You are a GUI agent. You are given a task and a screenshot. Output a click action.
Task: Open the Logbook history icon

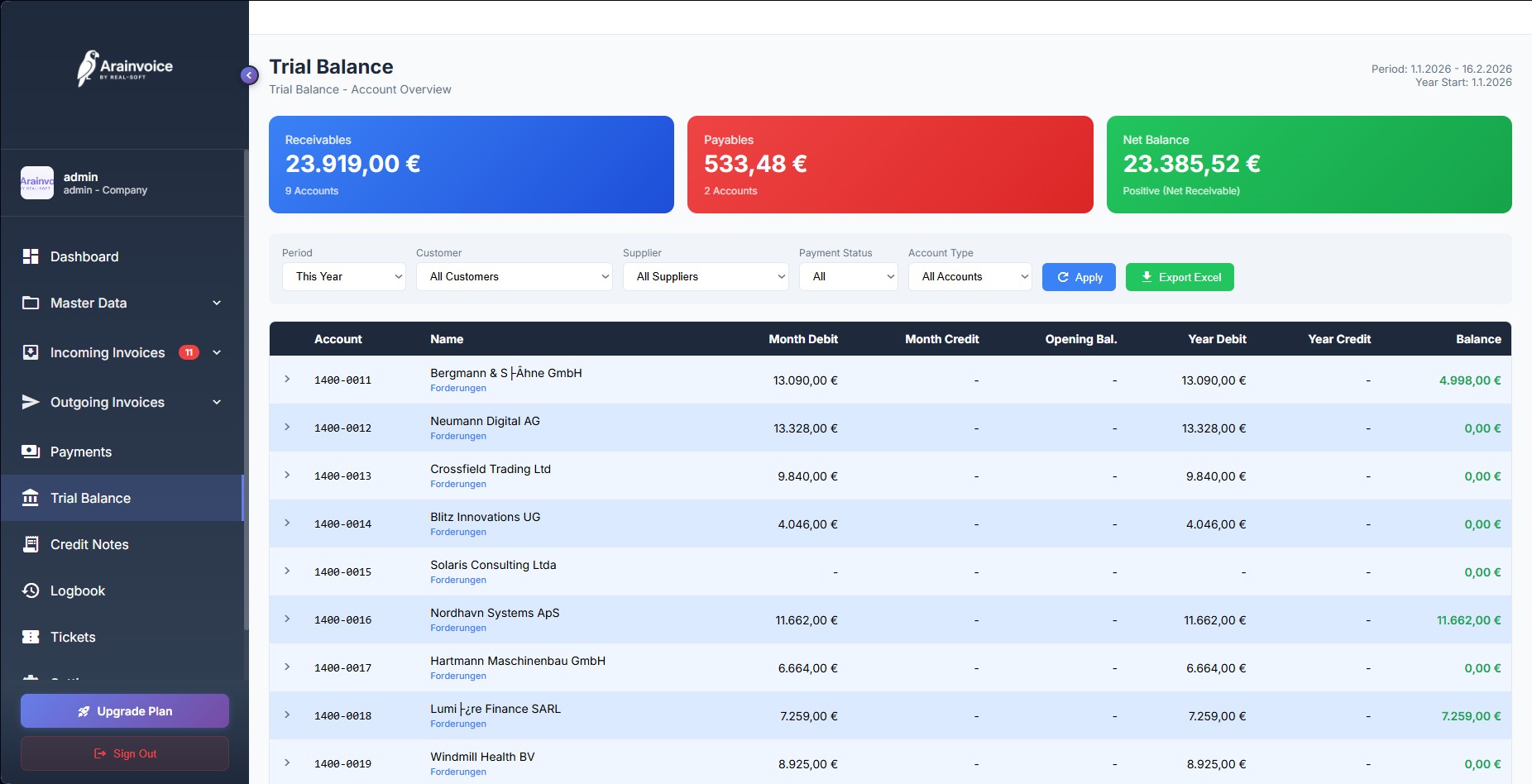(30, 590)
